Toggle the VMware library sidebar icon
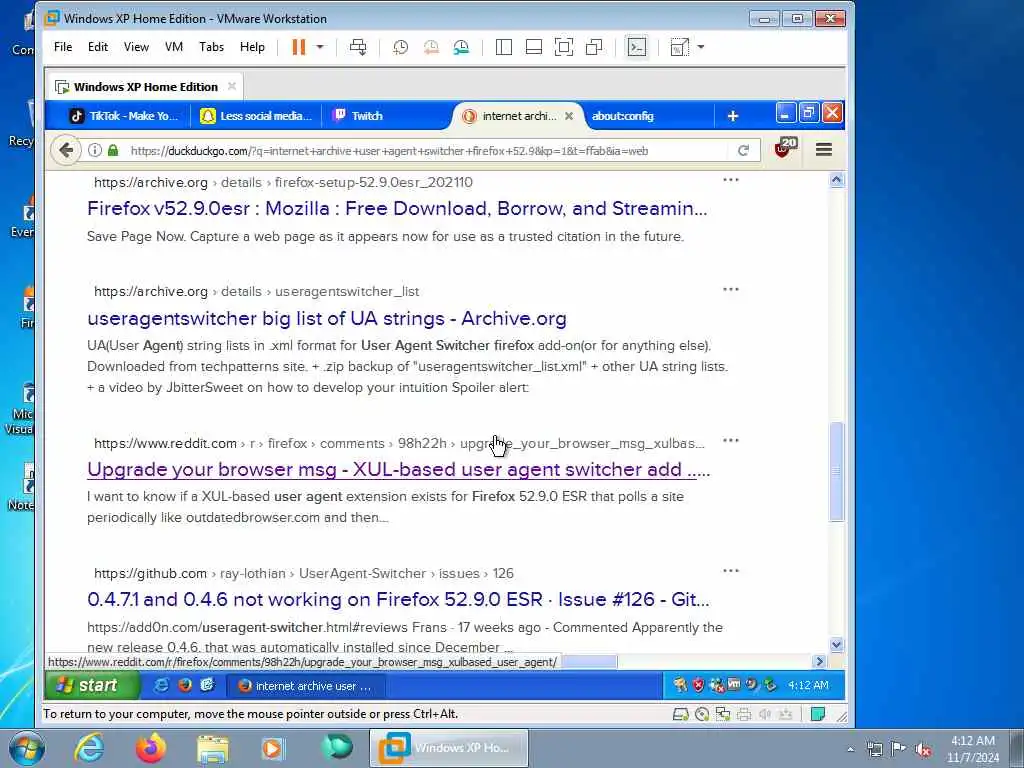The height and width of the screenshot is (768, 1024). click(x=504, y=47)
